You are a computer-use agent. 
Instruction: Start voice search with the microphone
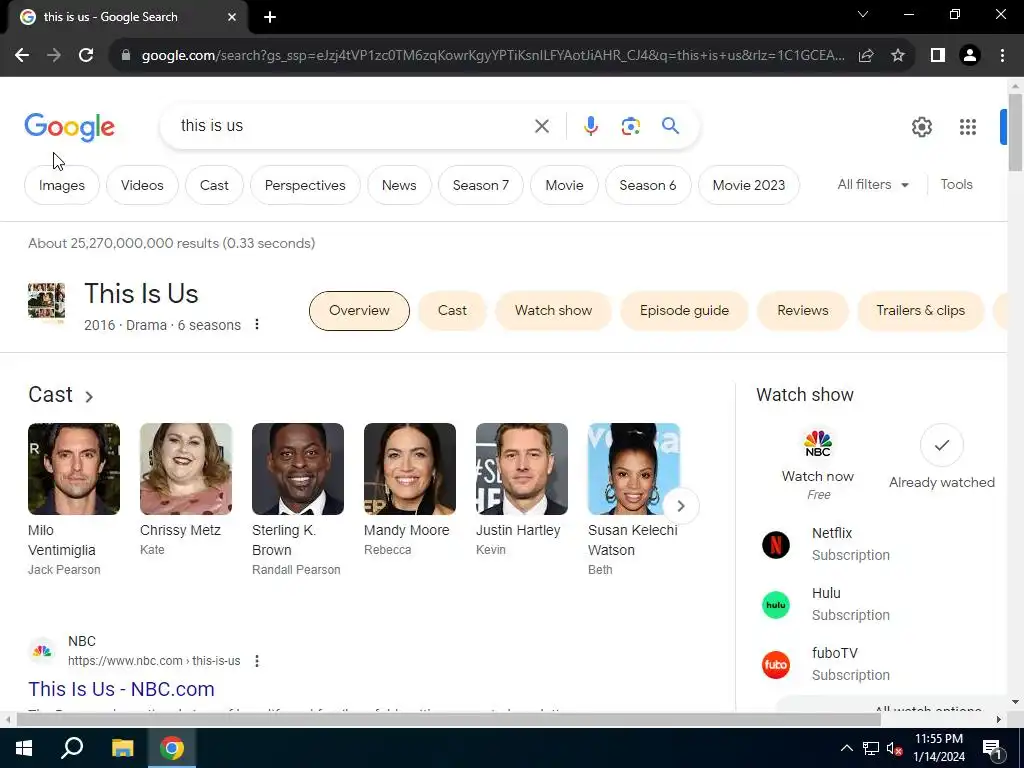590,126
